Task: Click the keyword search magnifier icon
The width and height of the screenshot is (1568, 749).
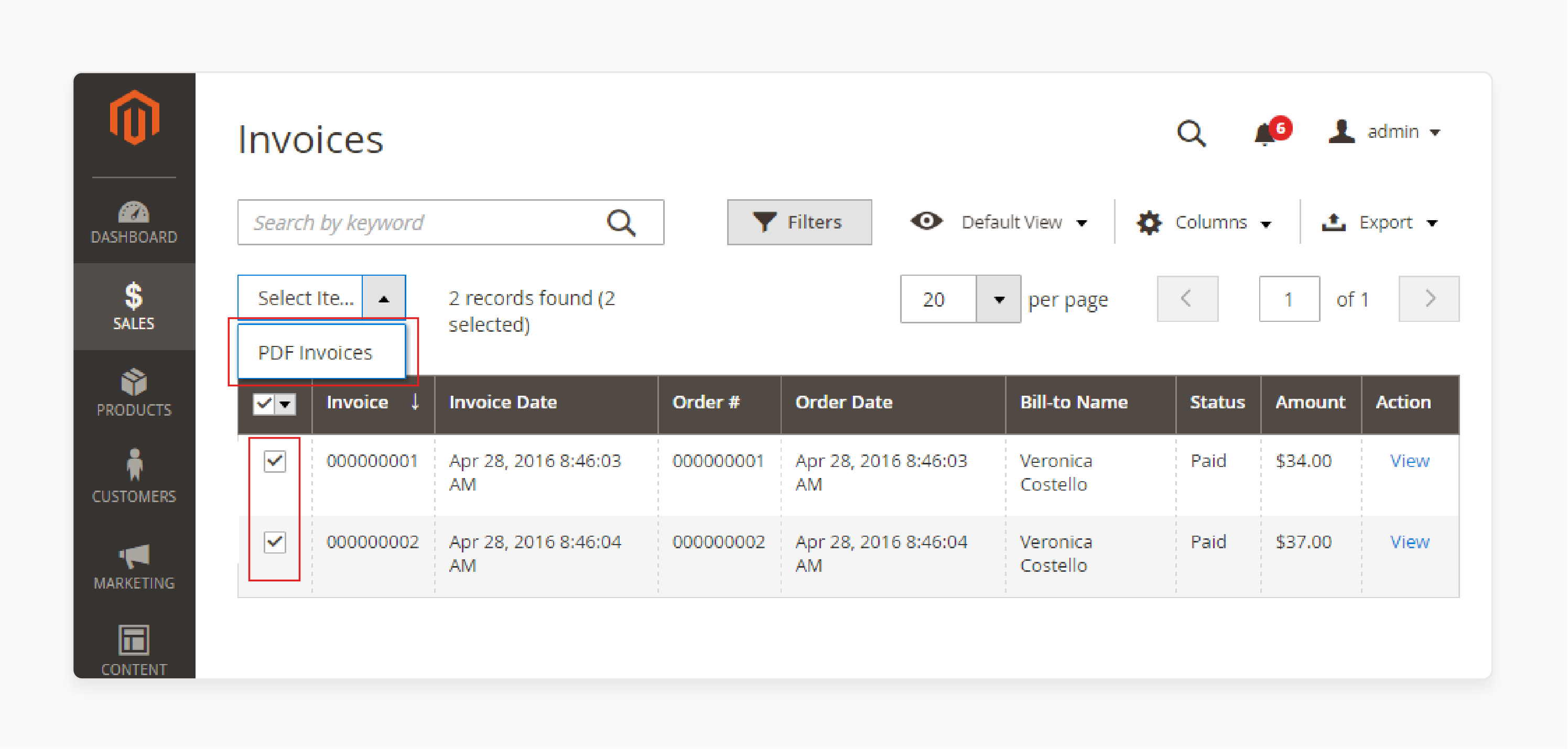Action: tap(621, 223)
